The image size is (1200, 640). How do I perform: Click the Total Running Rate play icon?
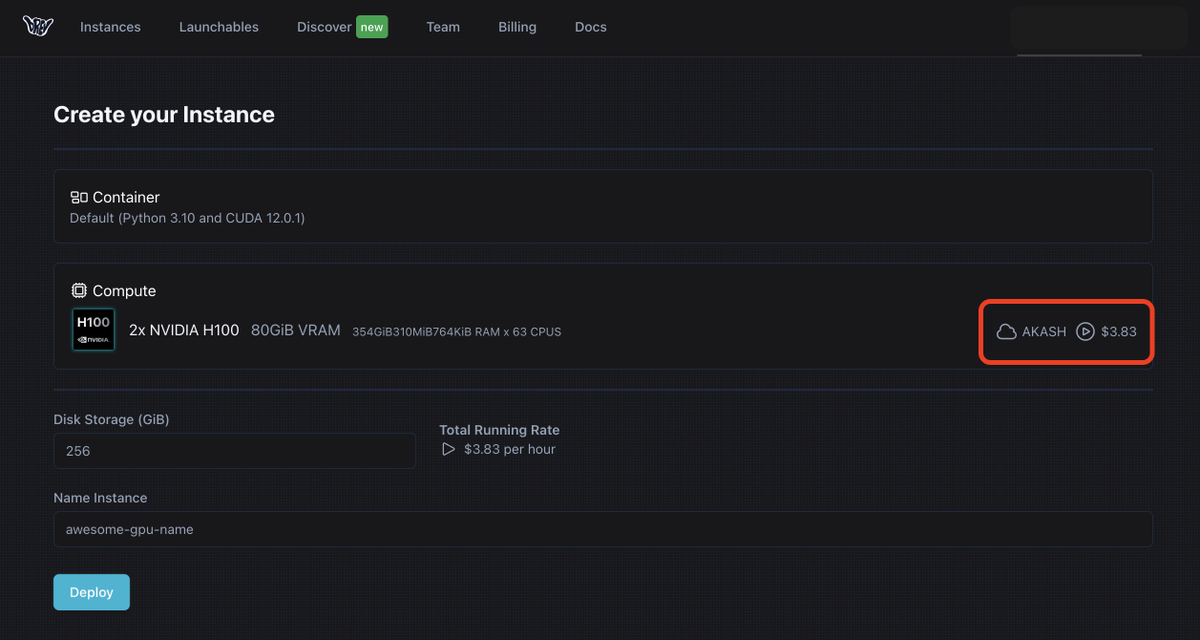point(448,449)
